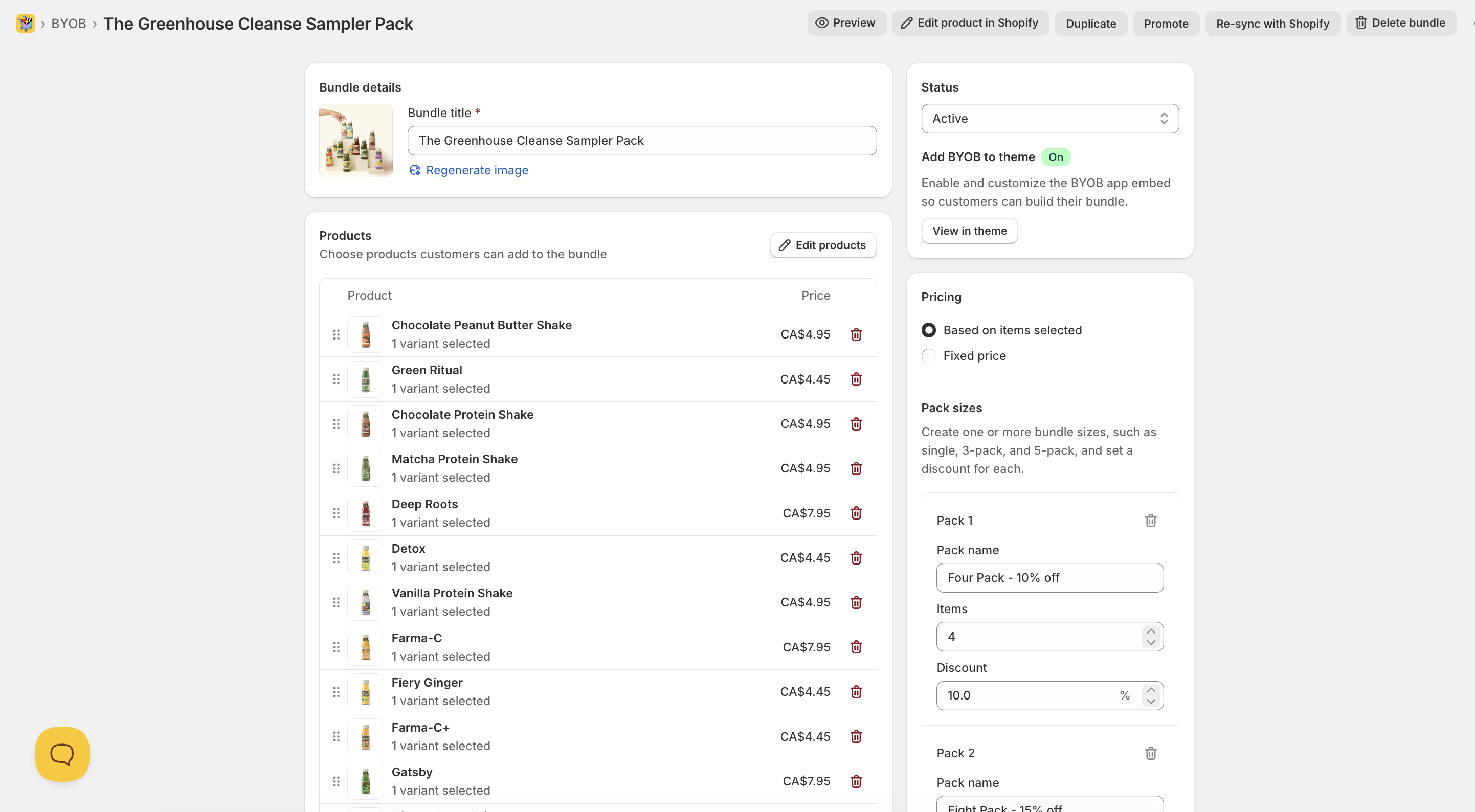This screenshot has height=812, width=1475.
Task: Click the Bundle title input field
Action: point(642,141)
